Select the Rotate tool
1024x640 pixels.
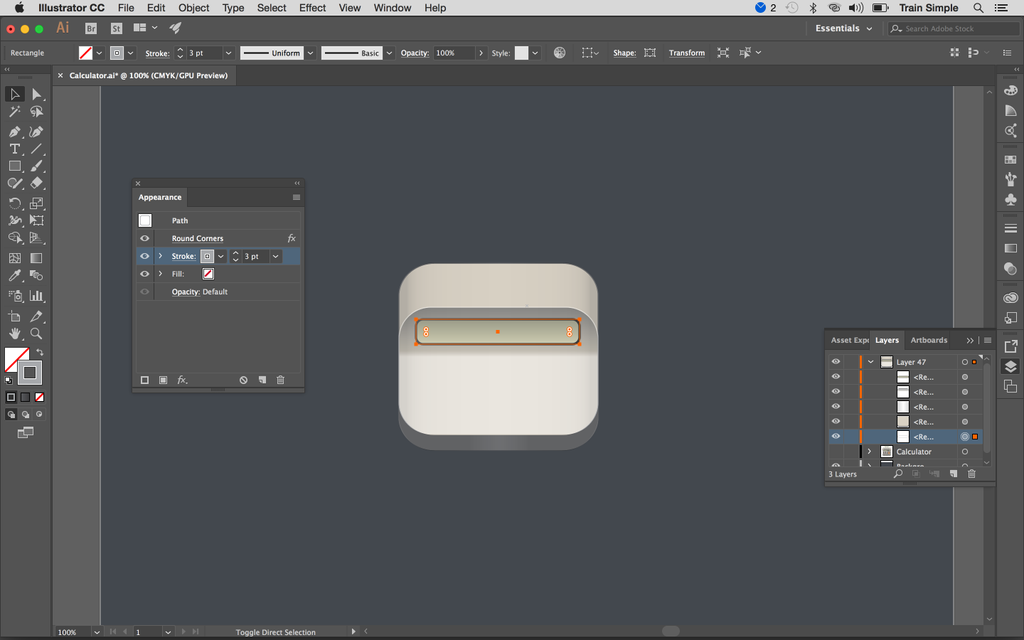14,202
